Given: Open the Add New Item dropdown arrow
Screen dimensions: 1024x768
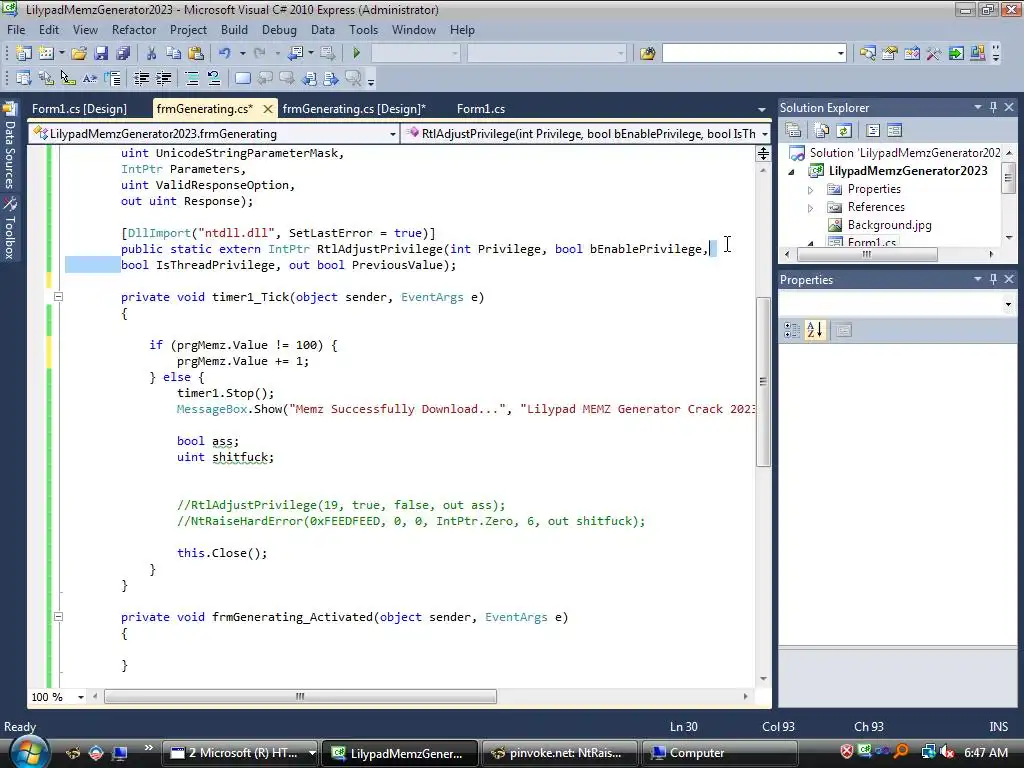Looking at the screenshot, I should click(62, 53).
